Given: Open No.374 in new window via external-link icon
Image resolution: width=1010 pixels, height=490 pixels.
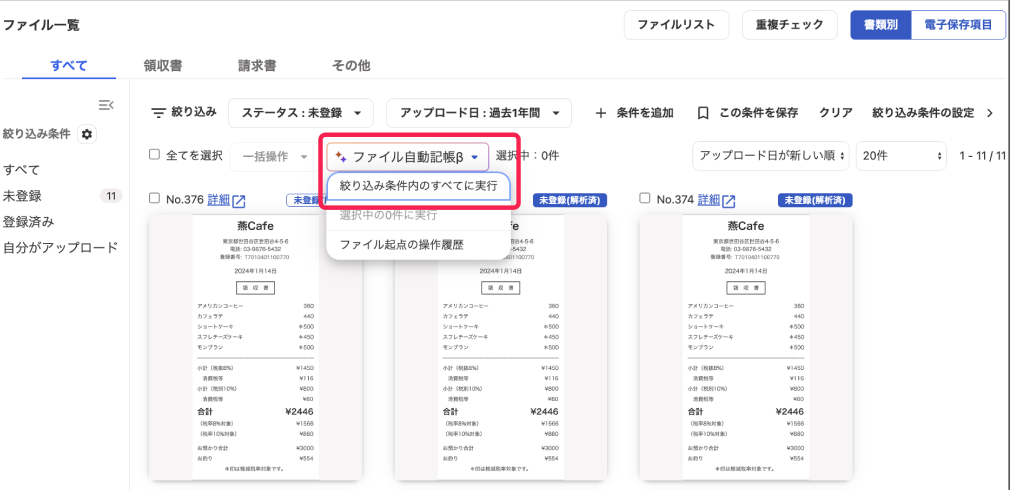Looking at the screenshot, I should [x=729, y=200].
